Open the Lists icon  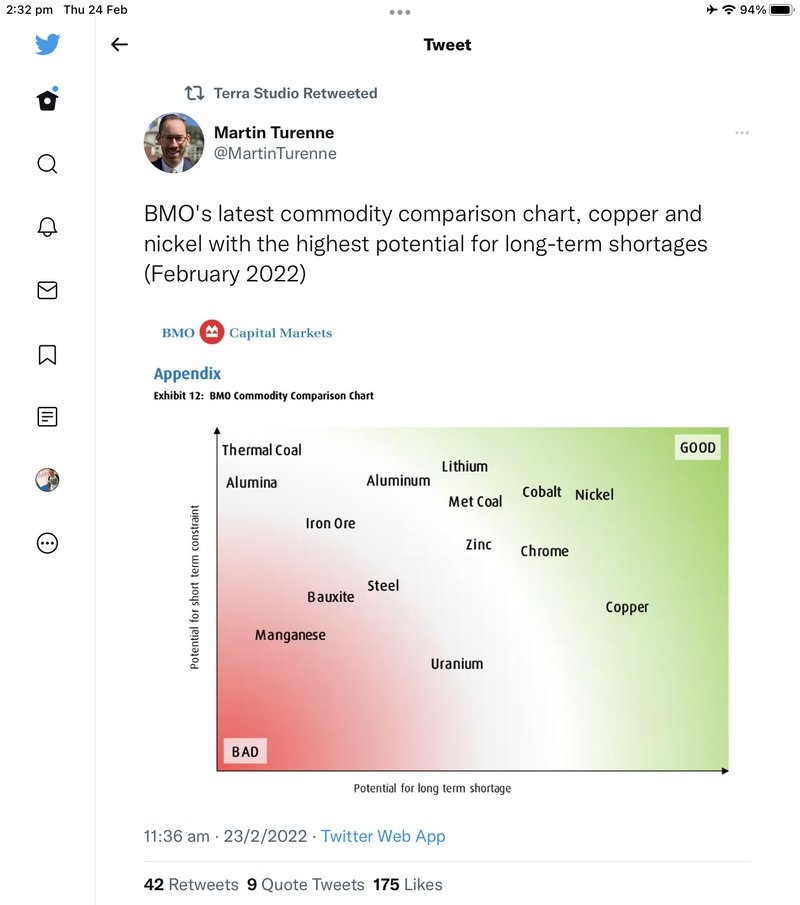point(47,417)
